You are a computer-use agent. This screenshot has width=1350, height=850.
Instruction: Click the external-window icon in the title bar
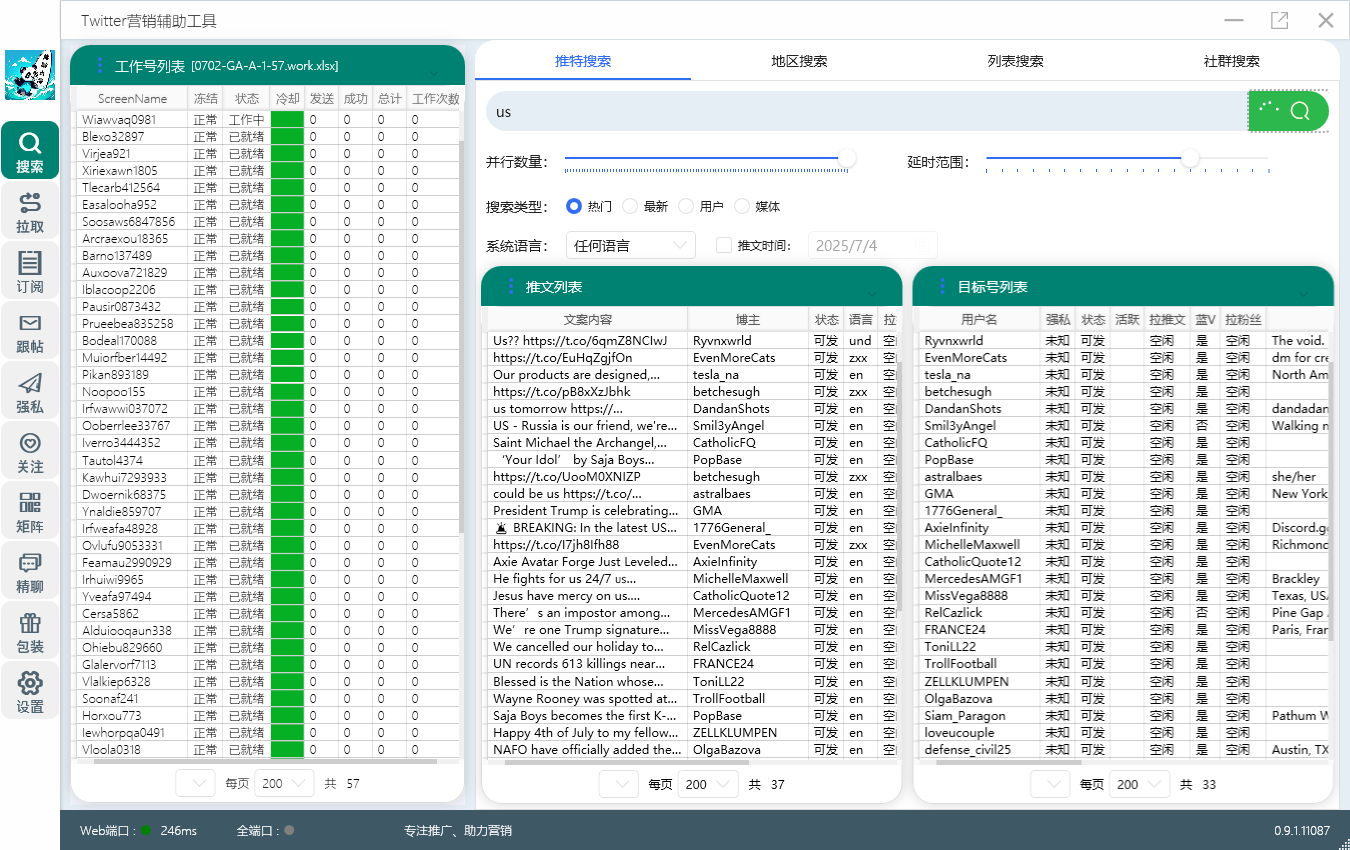[1279, 20]
